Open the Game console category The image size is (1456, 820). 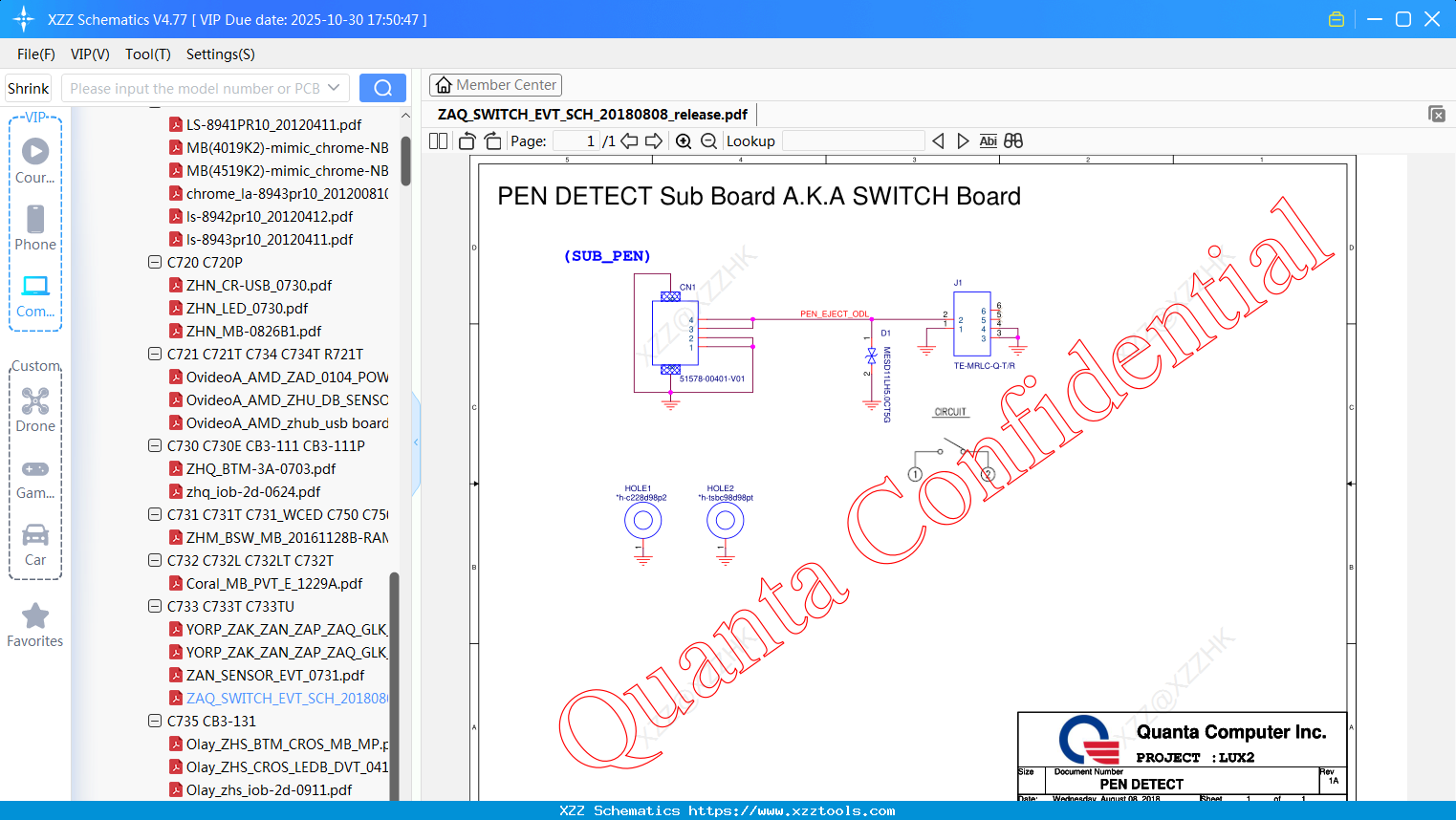[35, 479]
